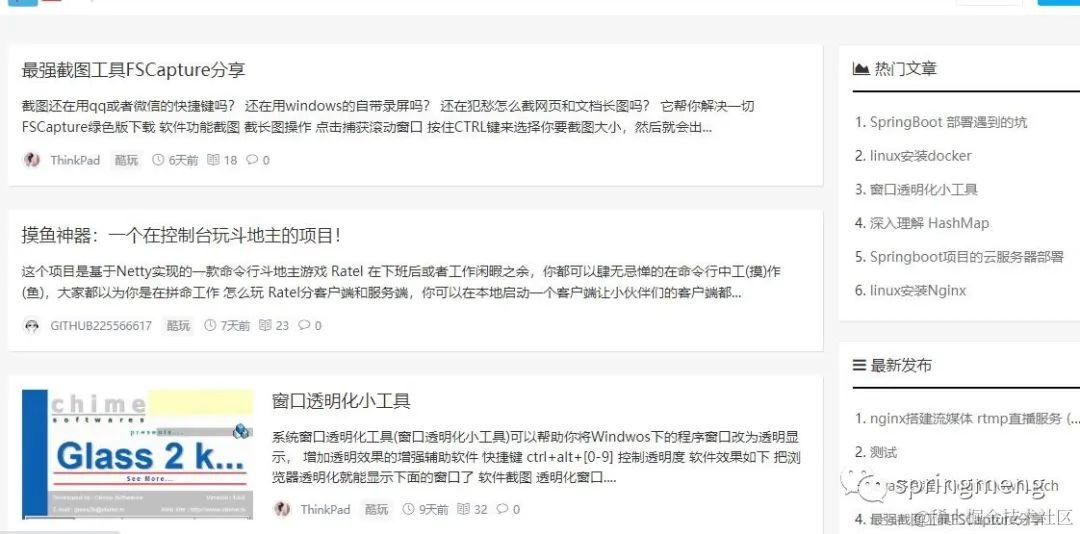Image resolution: width=1080 pixels, height=534 pixels.
Task: Open hot article 深入理解 HashMap
Action: tap(922, 223)
